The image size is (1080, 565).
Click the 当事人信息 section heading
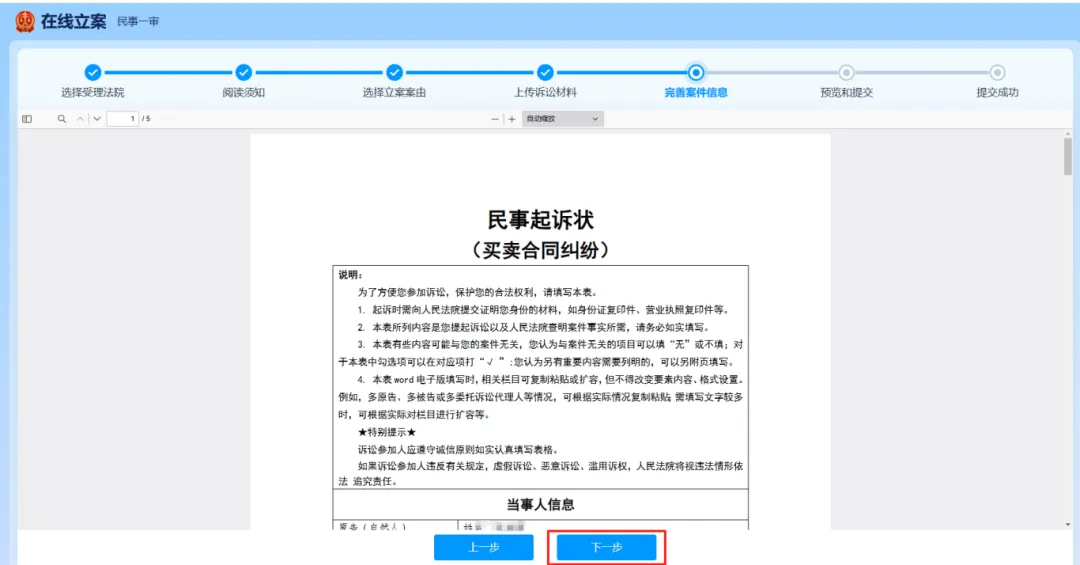point(540,504)
